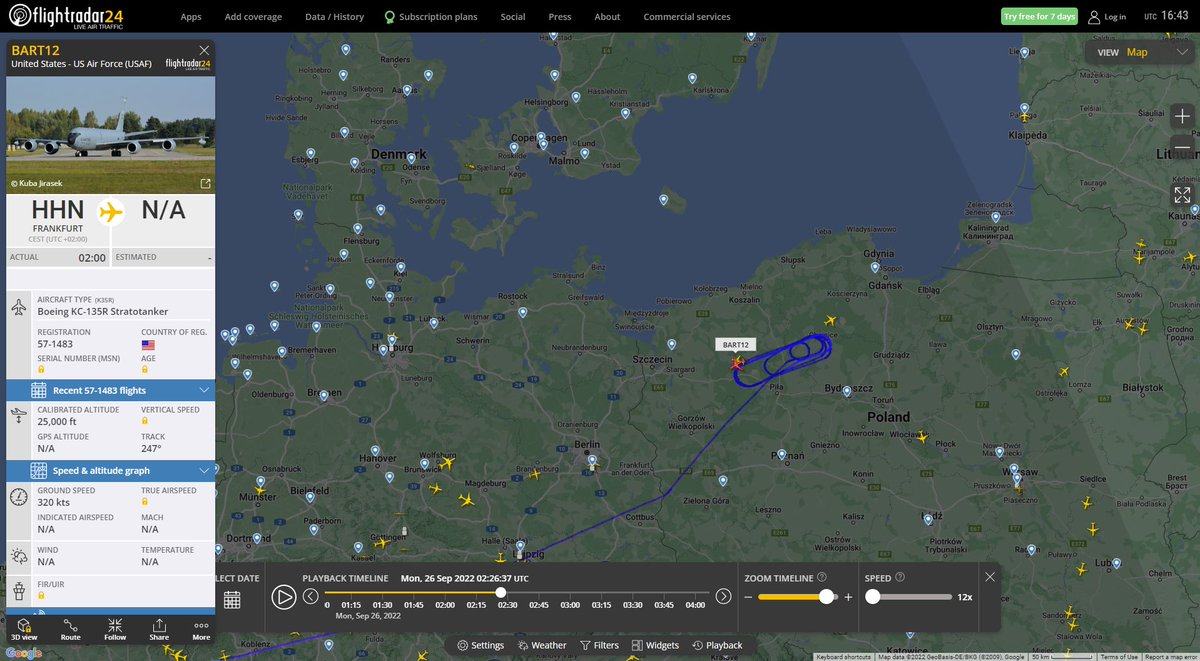Zoom in on the map
Image resolution: width=1200 pixels, height=661 pixels.
click(x=1182, y=116)
